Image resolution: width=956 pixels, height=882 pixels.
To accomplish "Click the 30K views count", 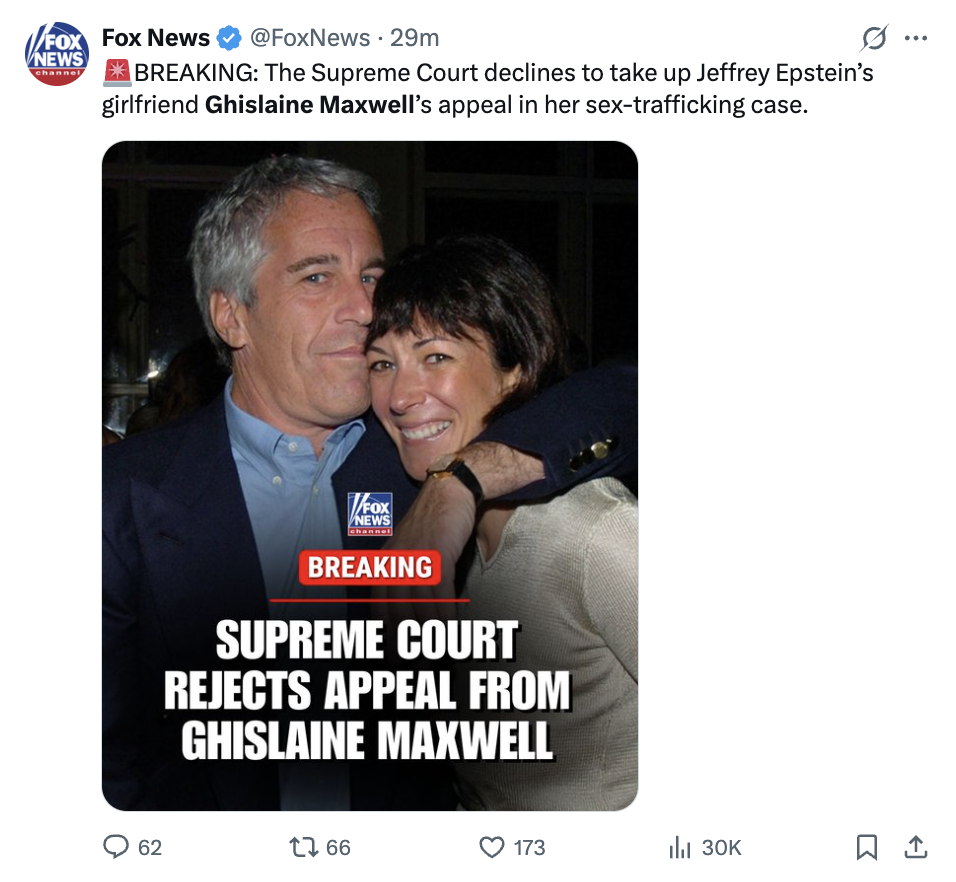I will (721, 847).
